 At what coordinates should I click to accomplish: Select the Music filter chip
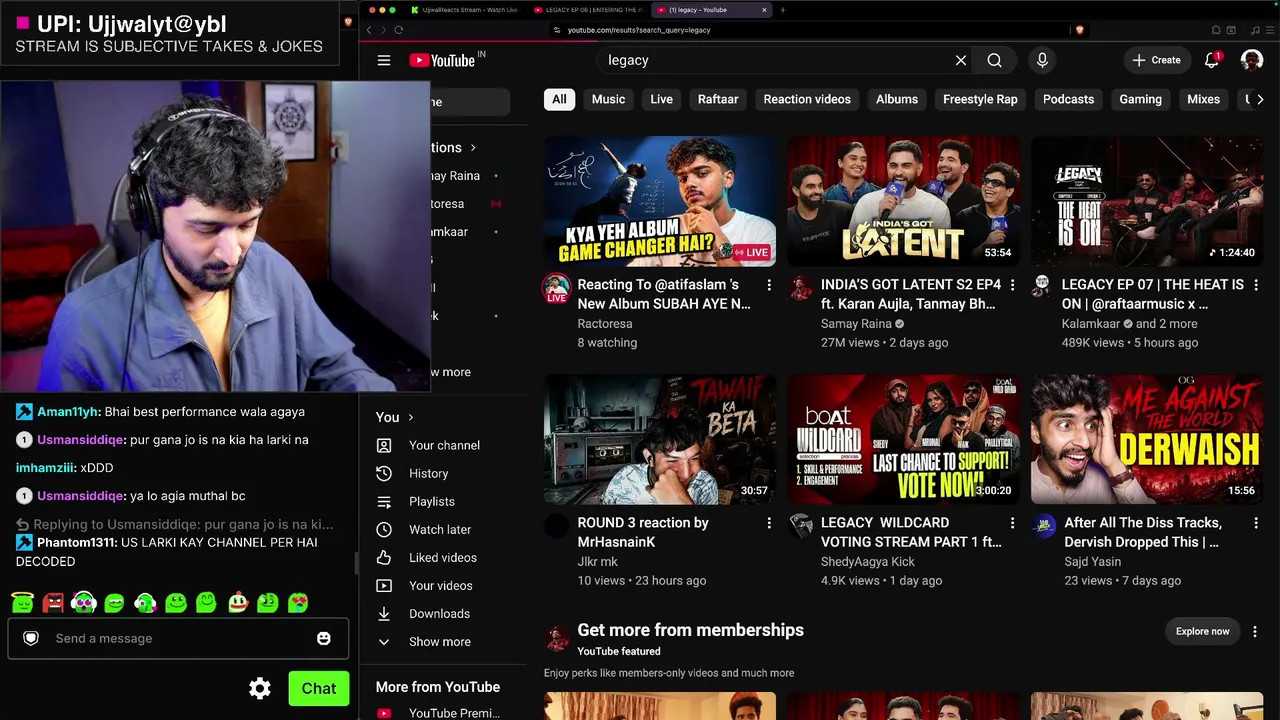pyautogui.click(x=608, y=99)
